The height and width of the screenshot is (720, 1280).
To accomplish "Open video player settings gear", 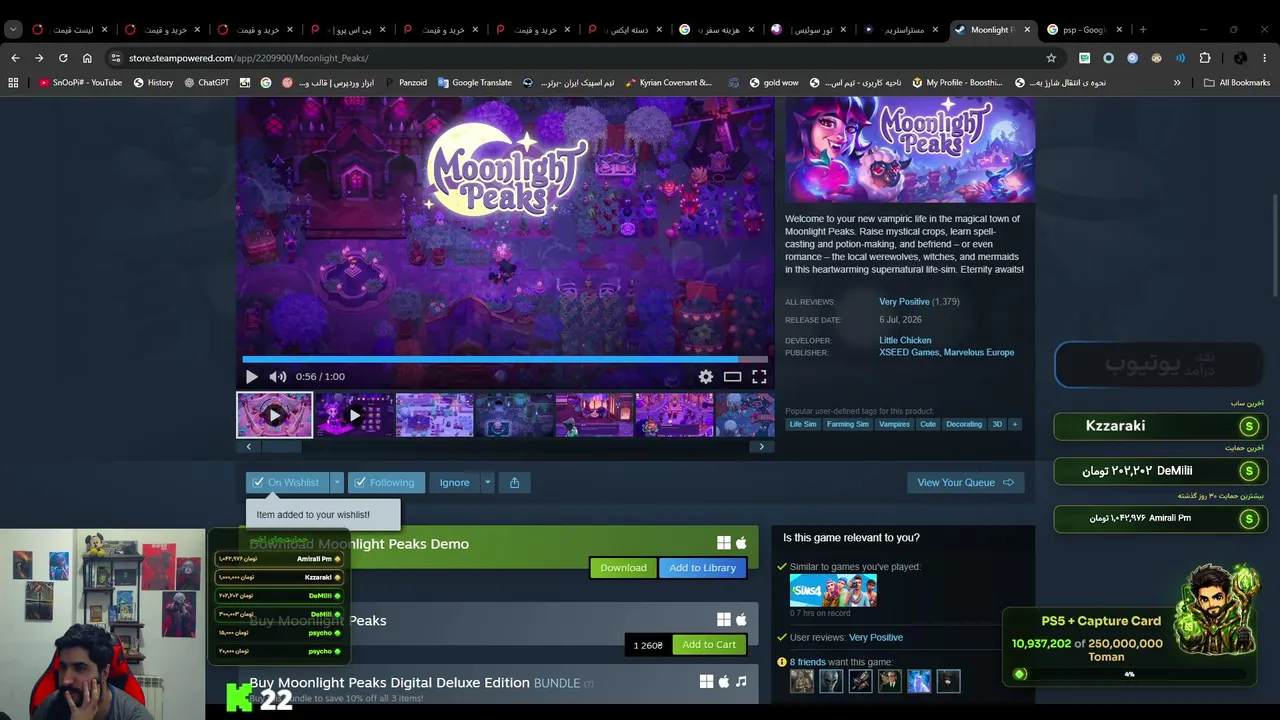I will (x=706, y=377).
